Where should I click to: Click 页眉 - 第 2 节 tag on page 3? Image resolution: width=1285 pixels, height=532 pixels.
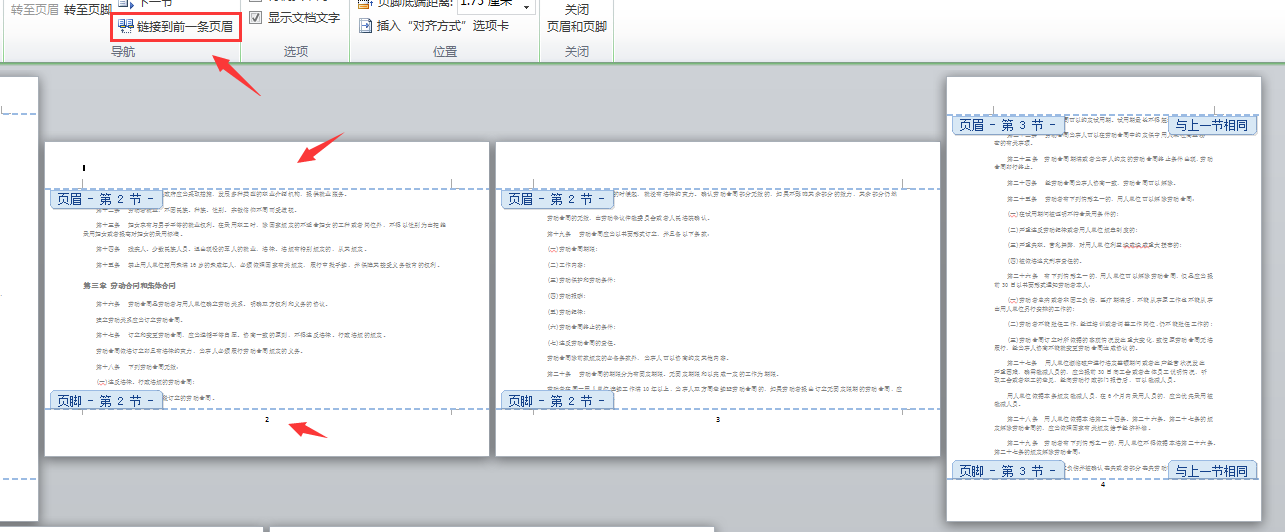pyautogui.click(x=558, y=199)
